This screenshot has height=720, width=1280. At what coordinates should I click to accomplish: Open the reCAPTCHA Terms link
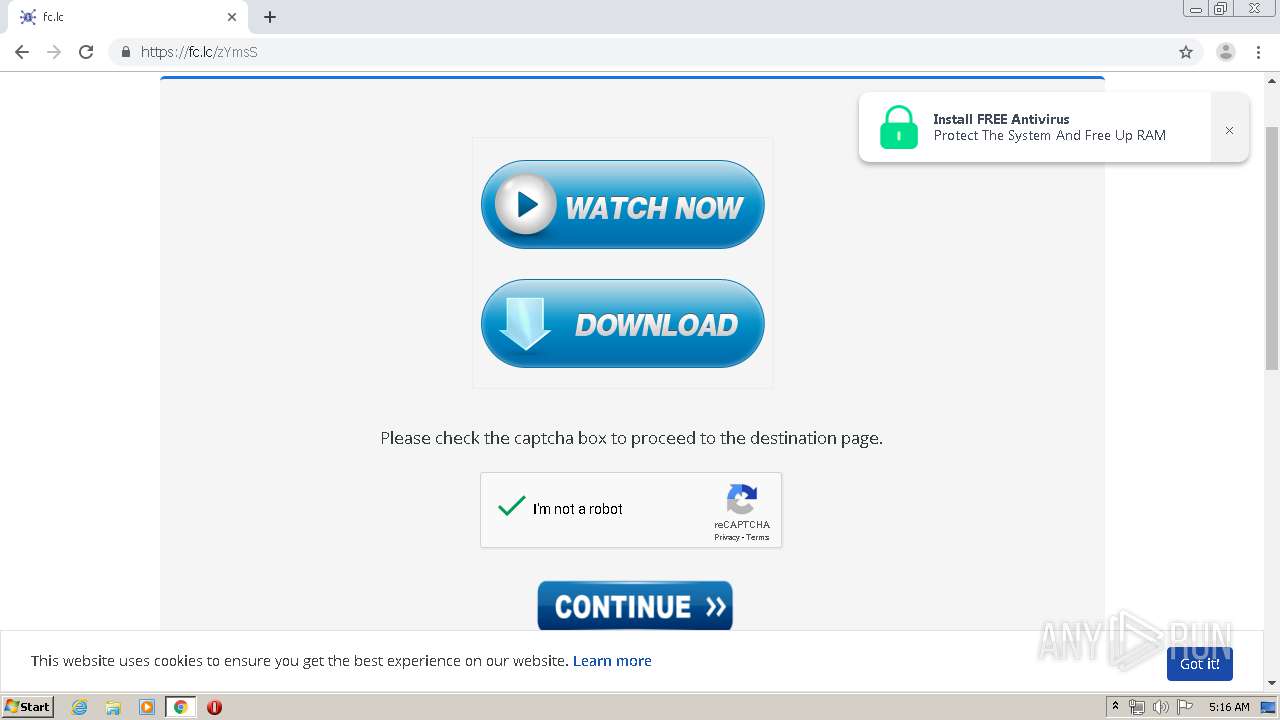tap(758, 538)
